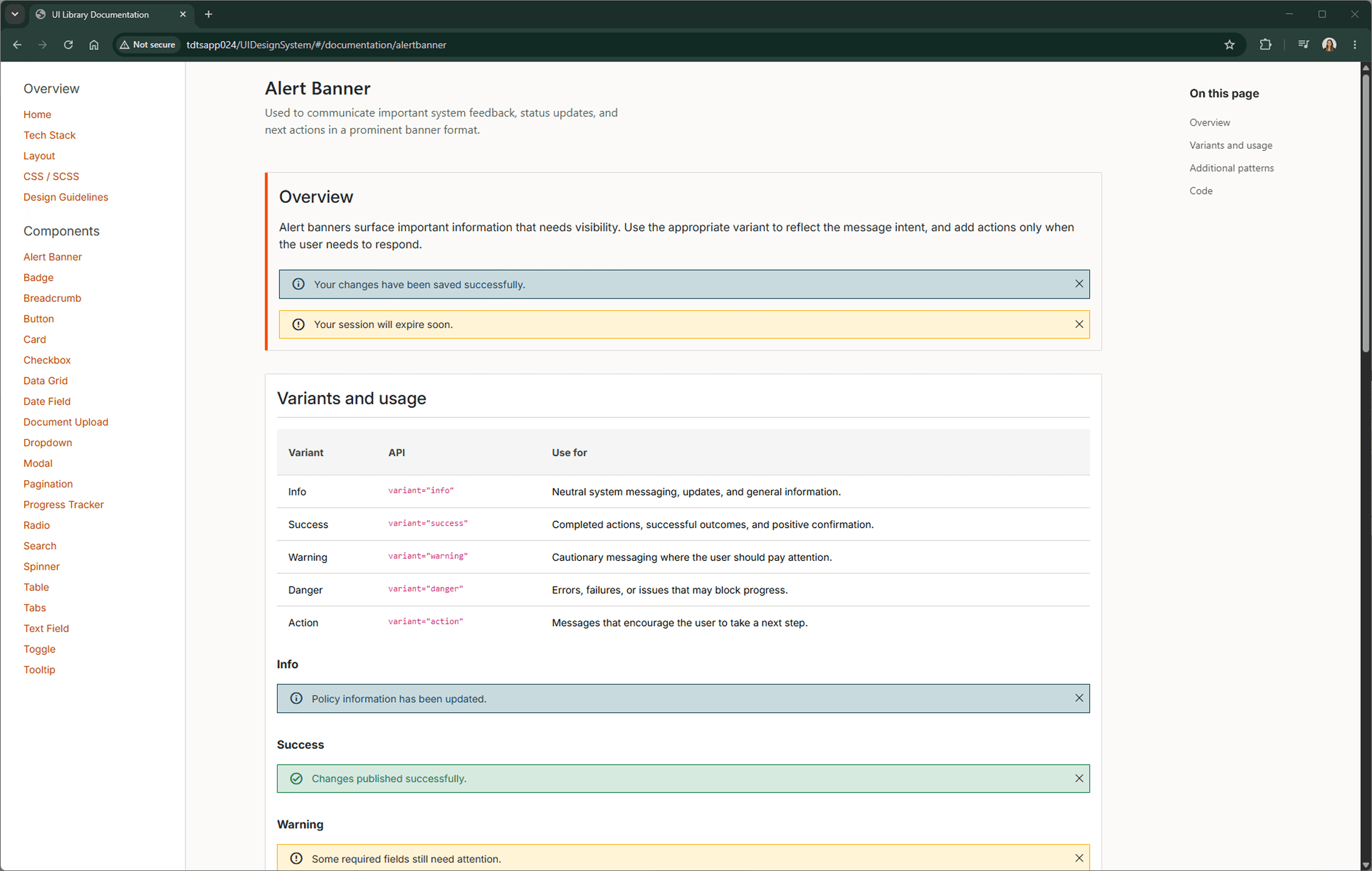This screenshot has height=871, width=1372.
Task: Dismiss the 'Some required fields' warning banner
Action: [x=1078, y=858]
